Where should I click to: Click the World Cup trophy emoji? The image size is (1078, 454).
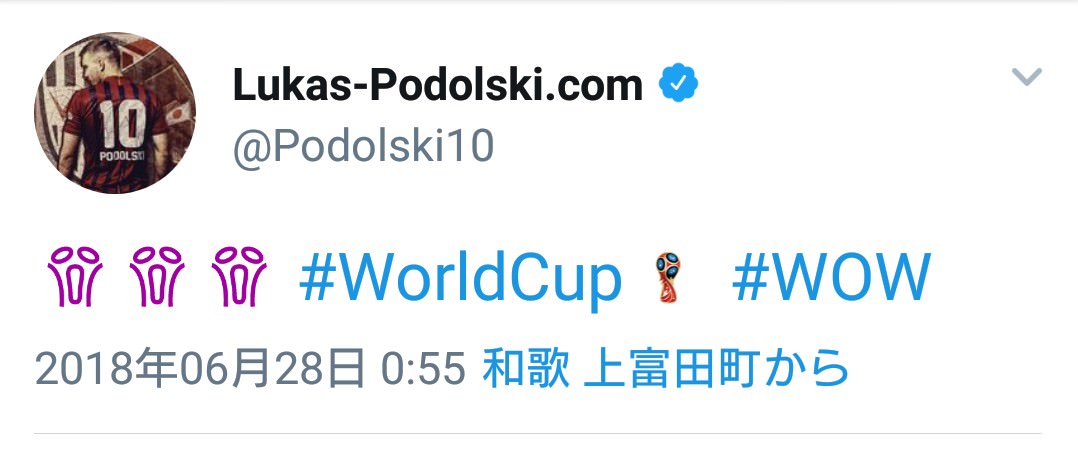tap(667, 277)
